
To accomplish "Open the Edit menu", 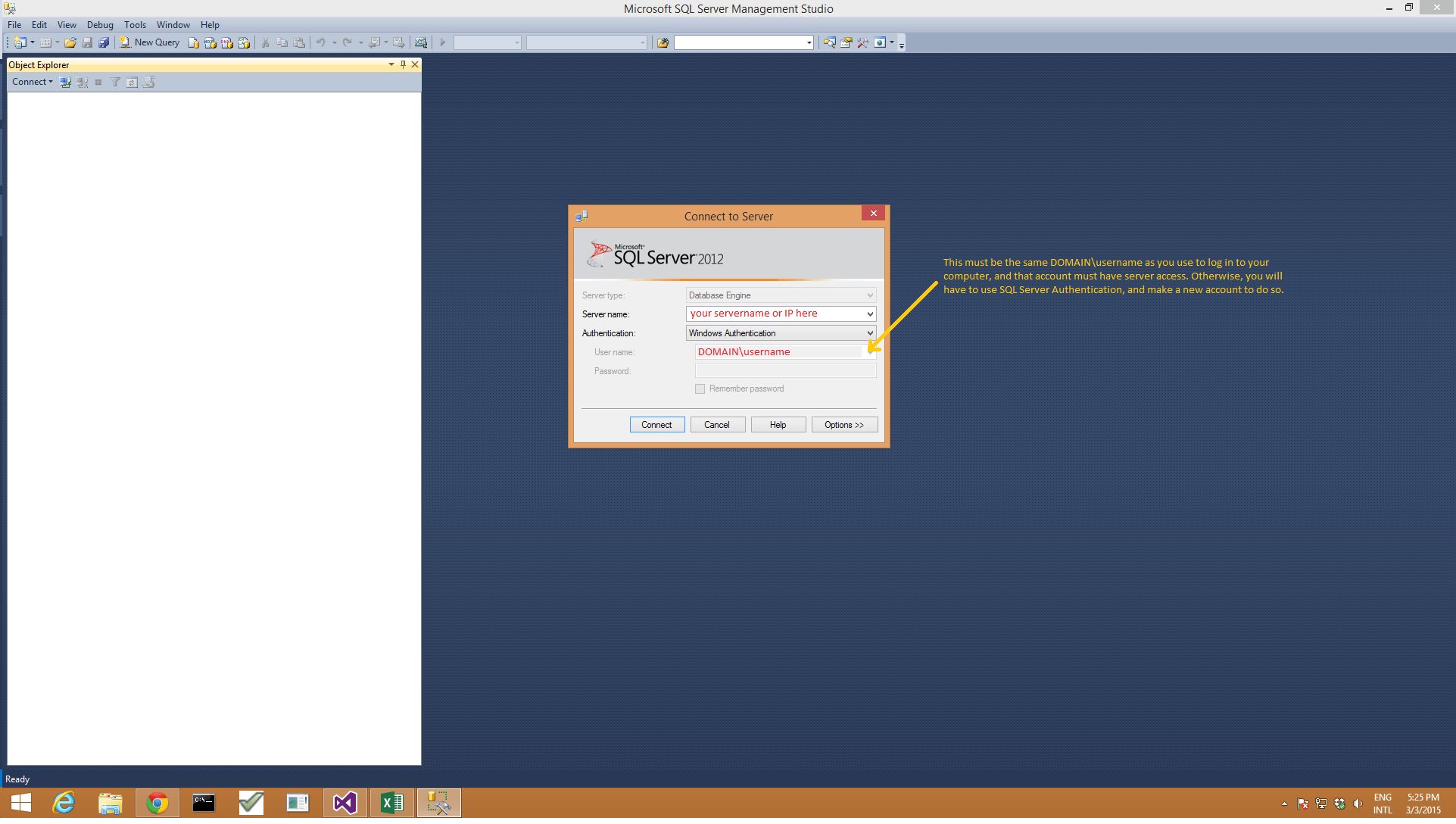I will click(39, 25).
